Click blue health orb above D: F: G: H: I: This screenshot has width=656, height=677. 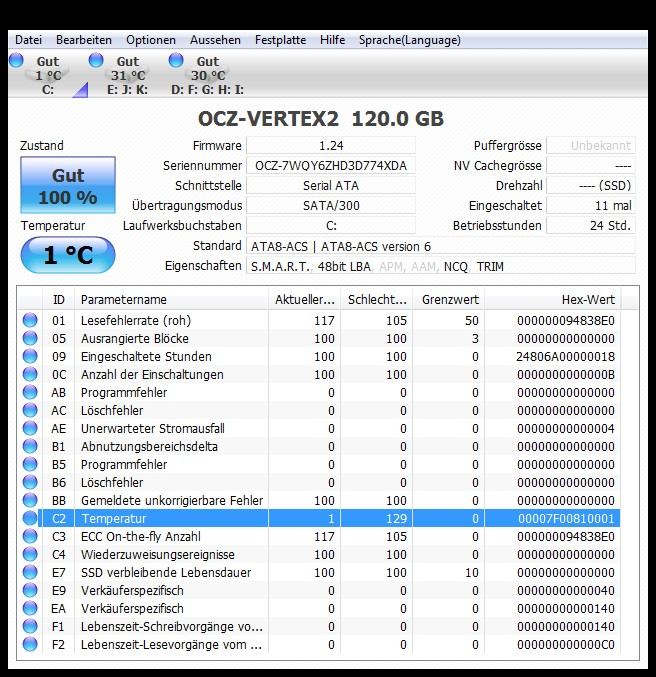[x=176, y=60]
